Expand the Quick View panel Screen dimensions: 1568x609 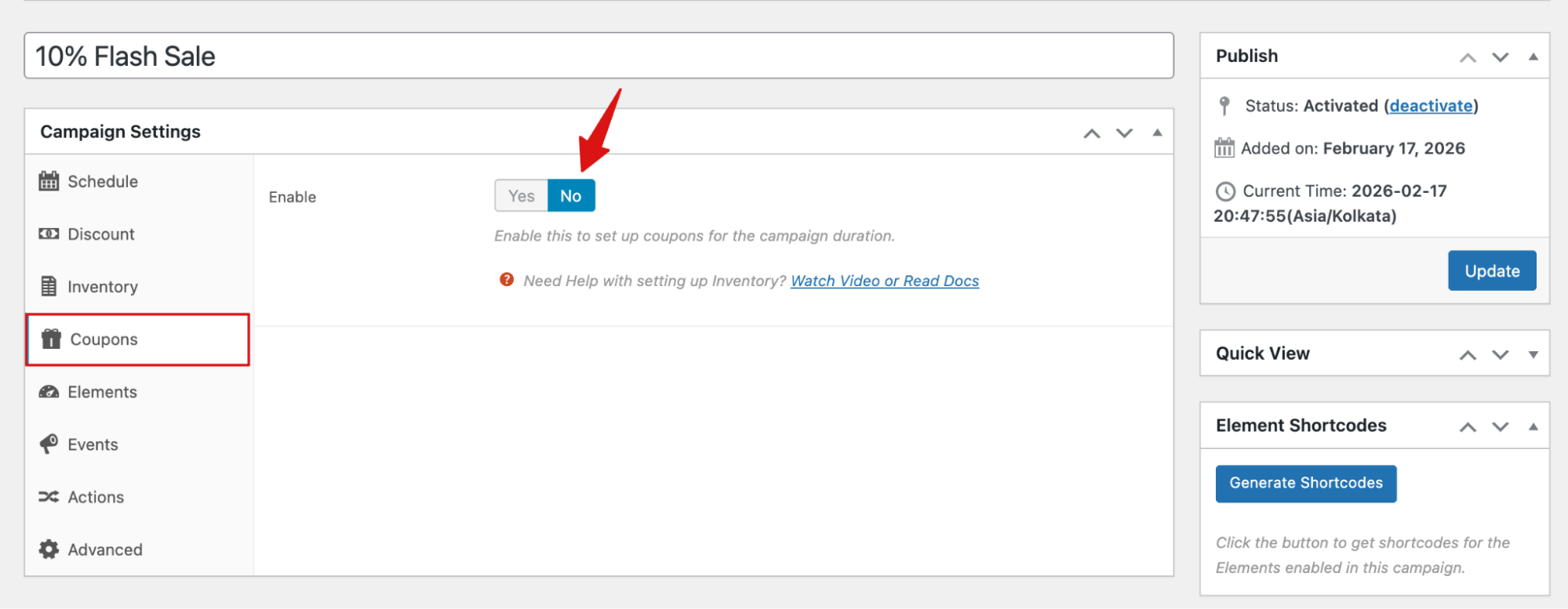[x=1533, y=354]
